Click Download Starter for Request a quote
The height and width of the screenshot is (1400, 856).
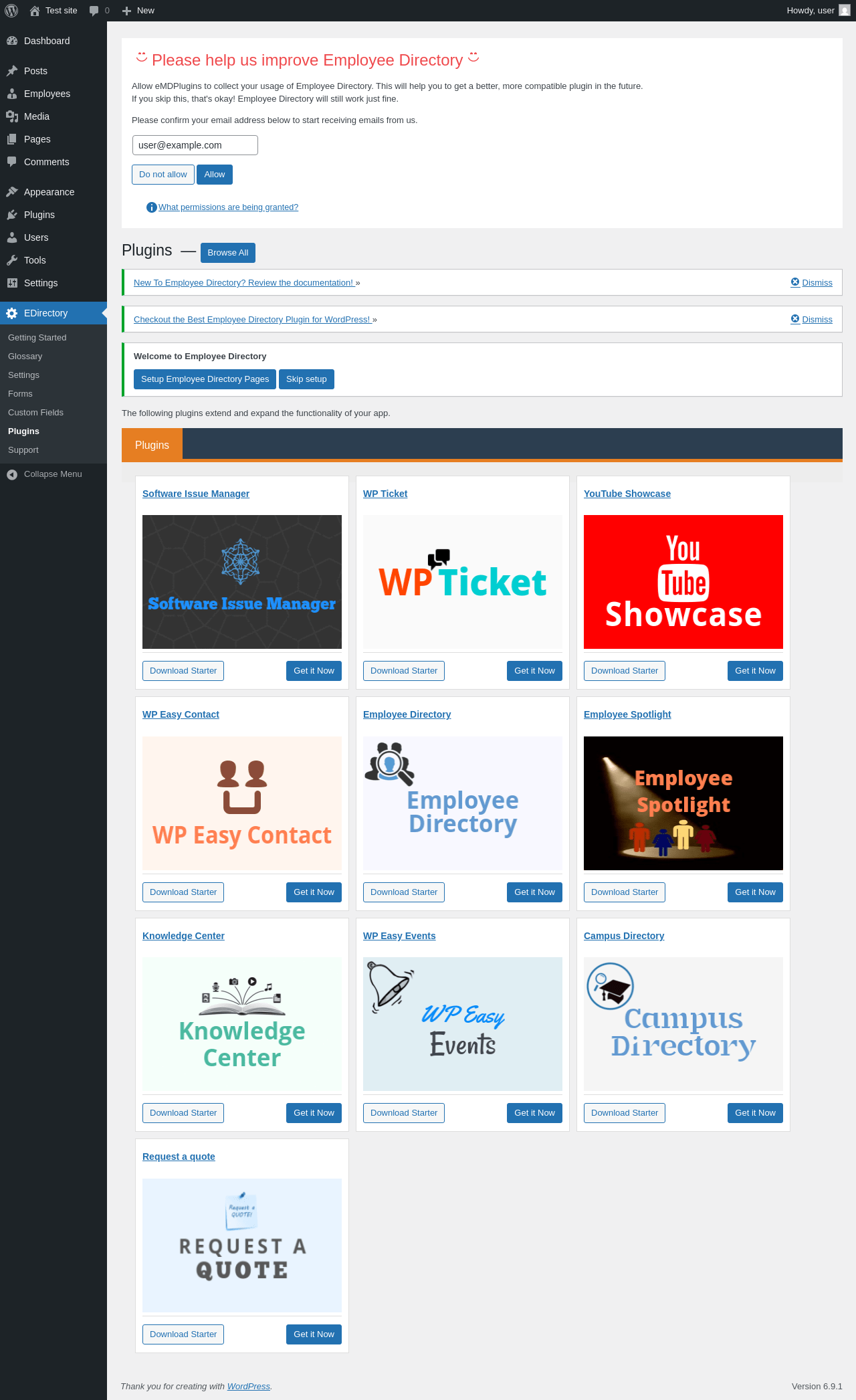click(183, 1334)
